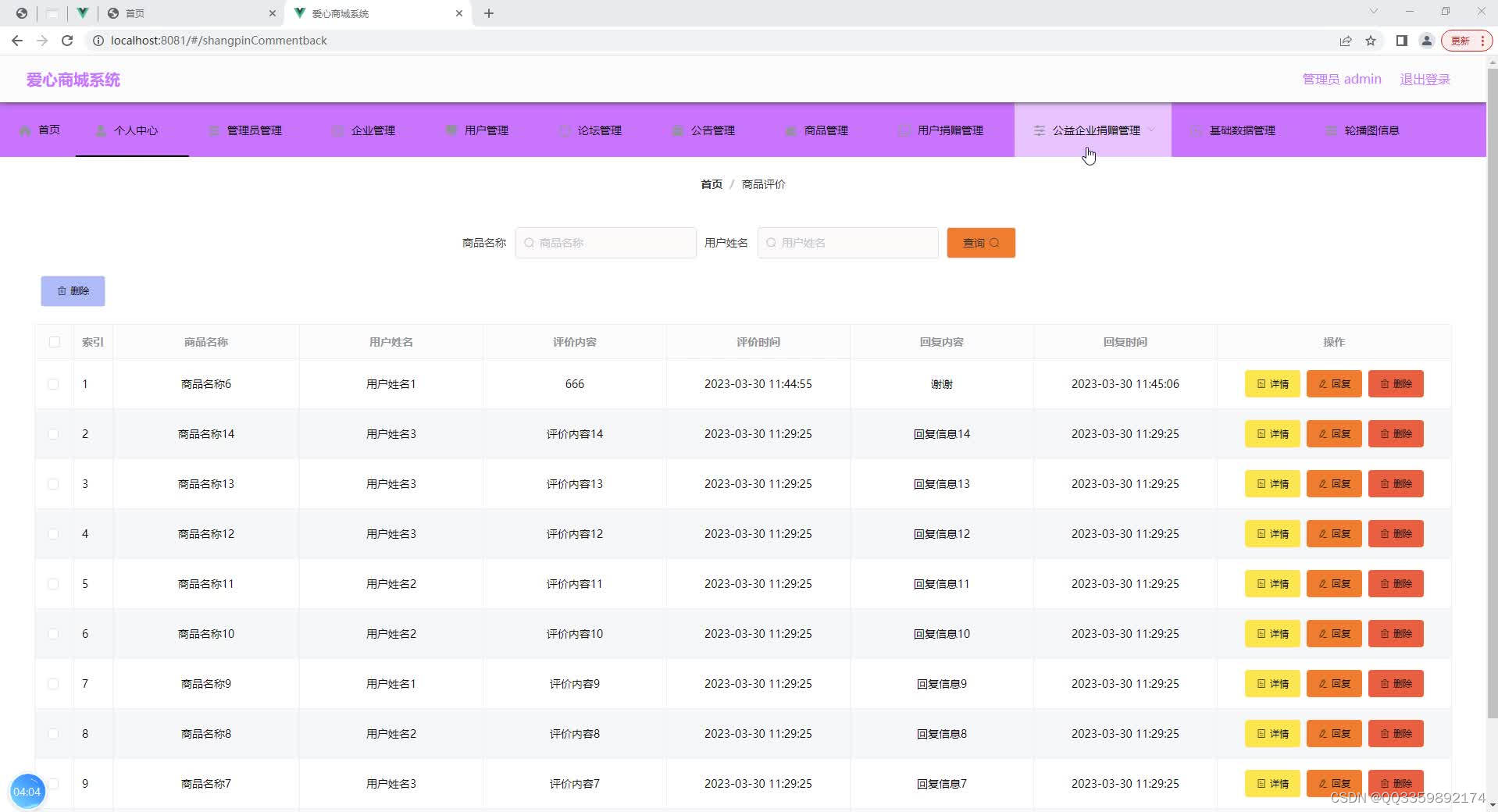Expand the 公益企业捐赠管理 menu
The width and height of the screenshot is (1498, 812).
coord(1093,130)
